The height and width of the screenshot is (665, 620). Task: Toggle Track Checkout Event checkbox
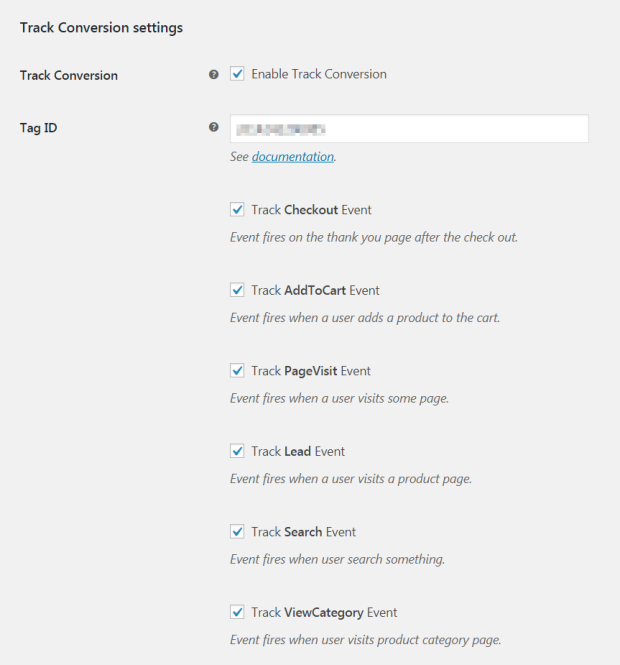[x=237, y=210]
